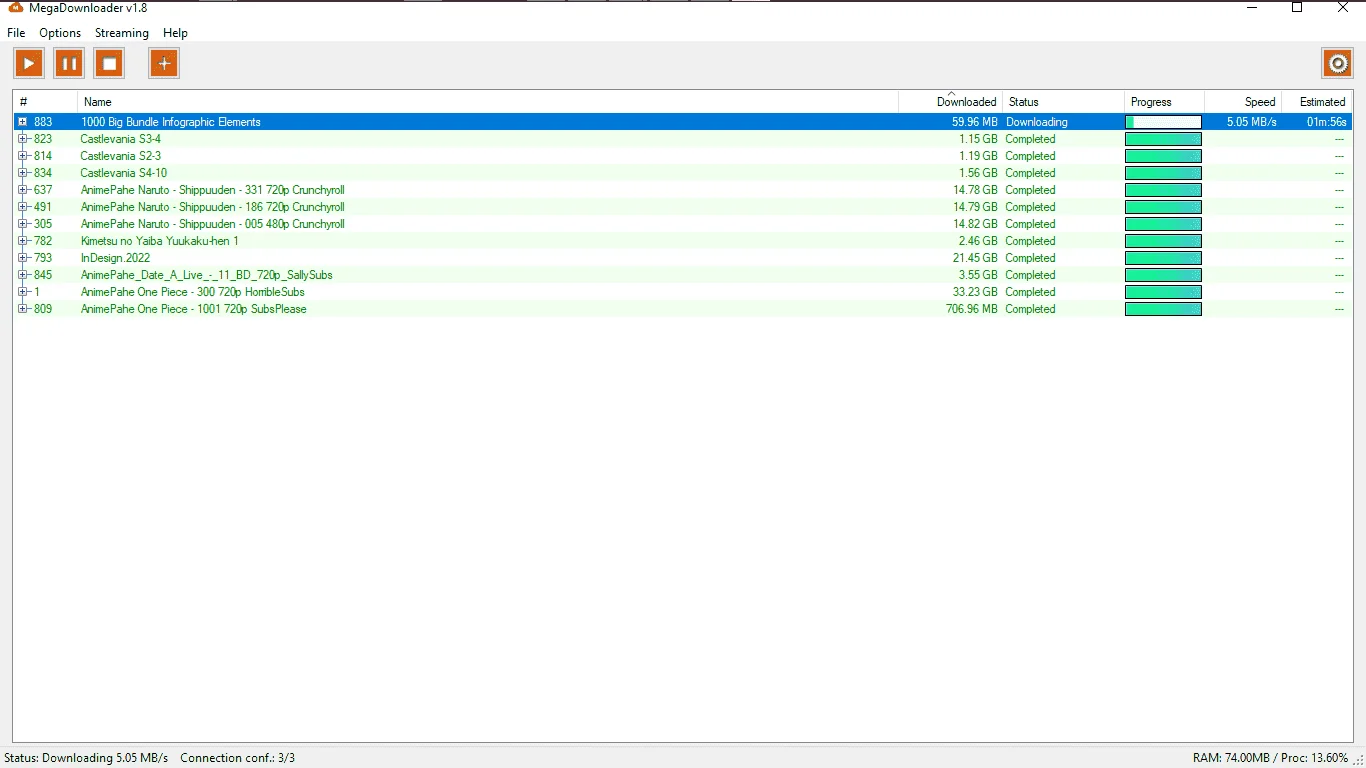
Task: Start downloads with the play button
Action: coord(29,64)
